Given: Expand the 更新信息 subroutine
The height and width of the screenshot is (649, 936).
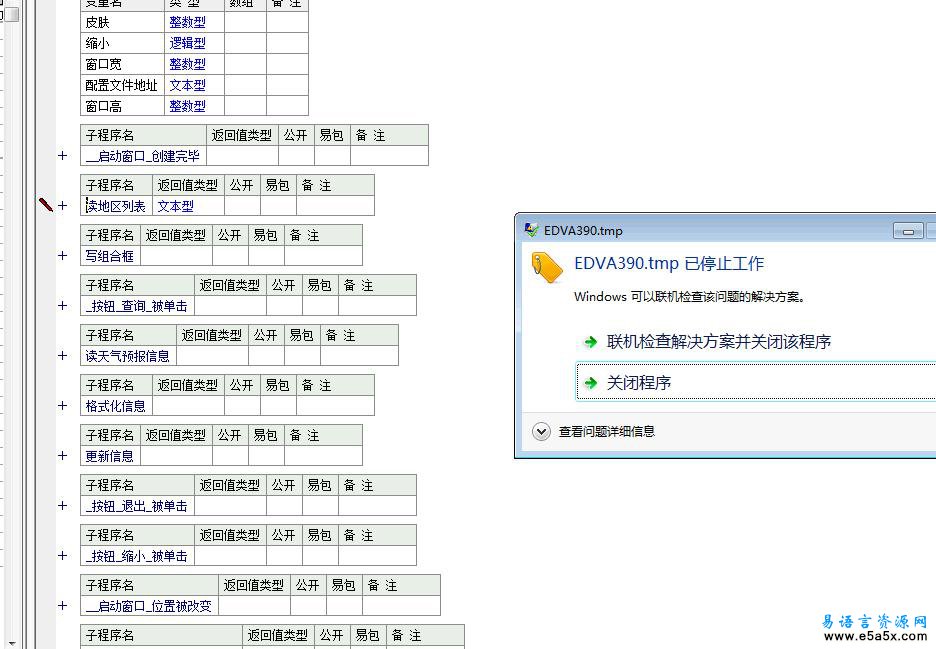Looking at the screenshot, I should click(63, 456).
